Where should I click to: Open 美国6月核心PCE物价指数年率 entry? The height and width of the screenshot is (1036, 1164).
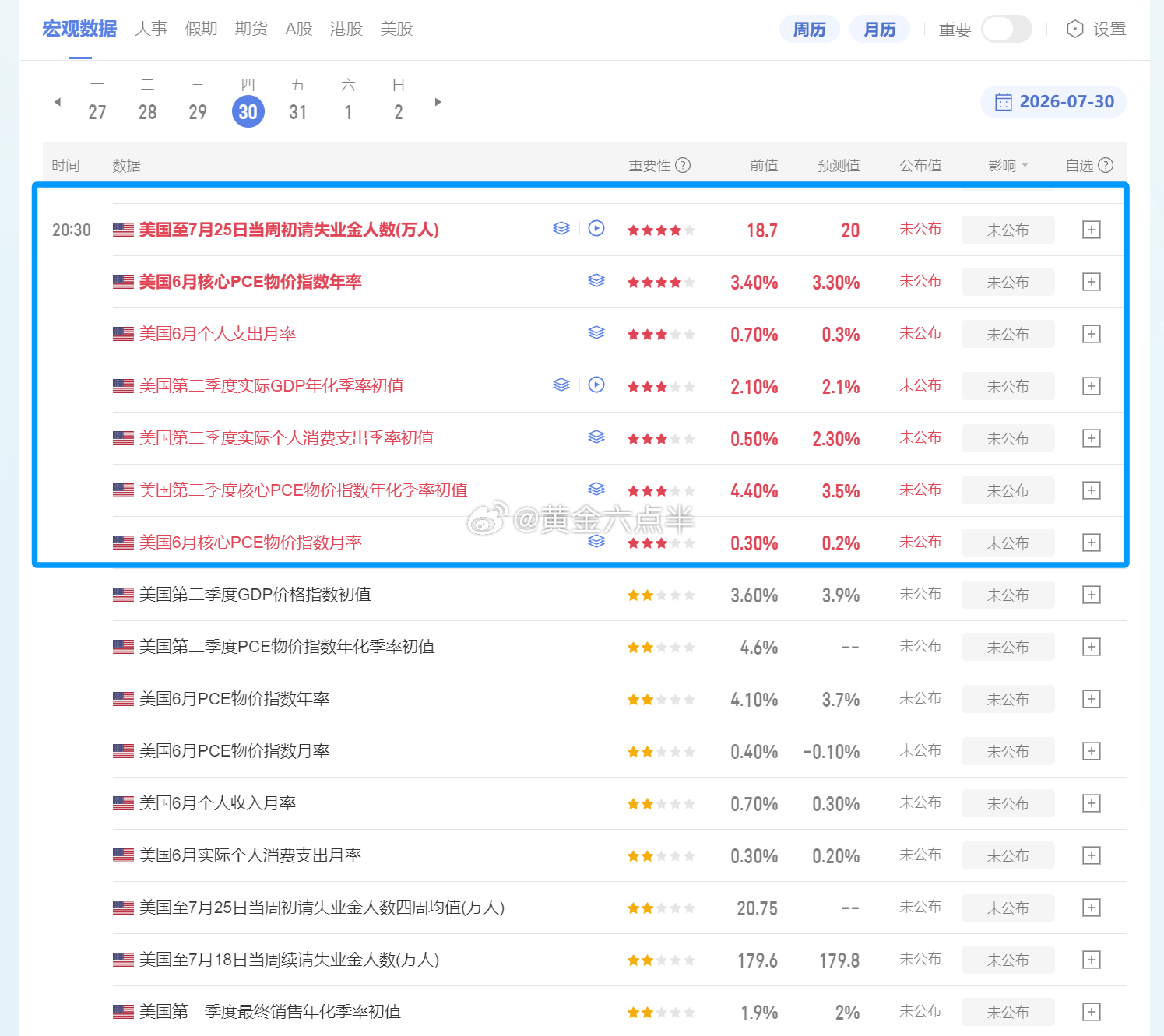coord(250,282)
